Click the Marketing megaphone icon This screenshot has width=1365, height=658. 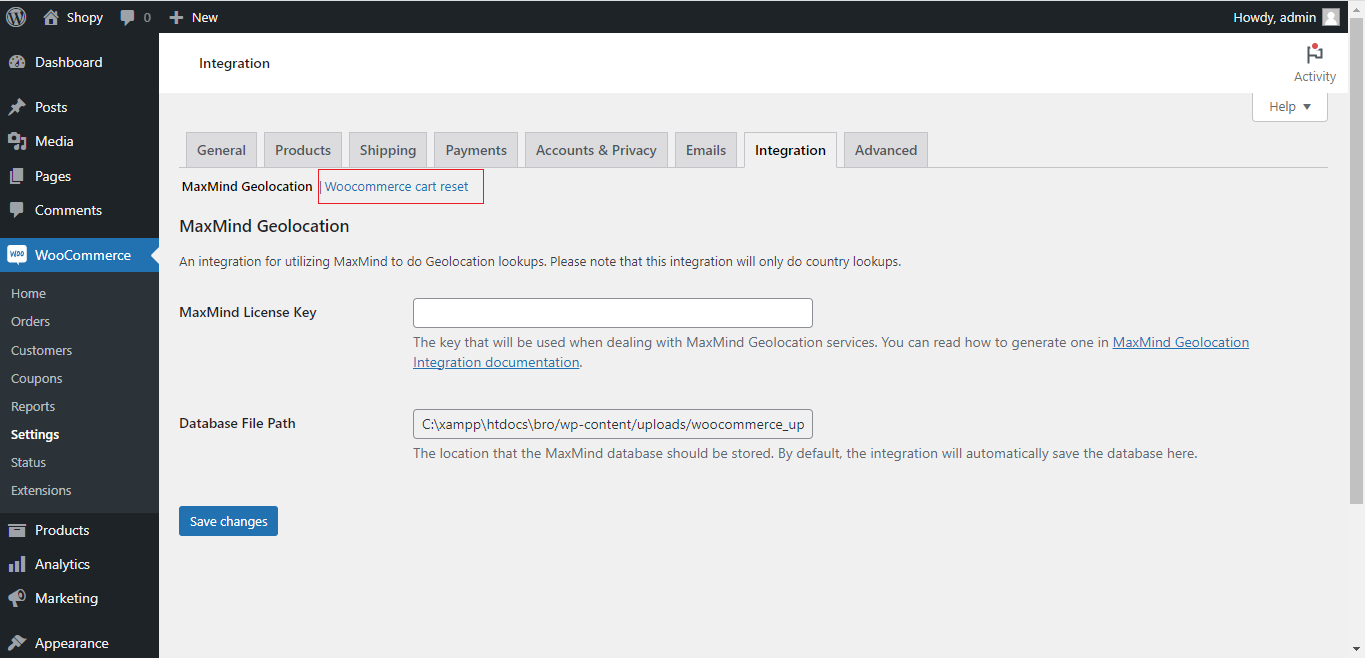click(17, 598)
